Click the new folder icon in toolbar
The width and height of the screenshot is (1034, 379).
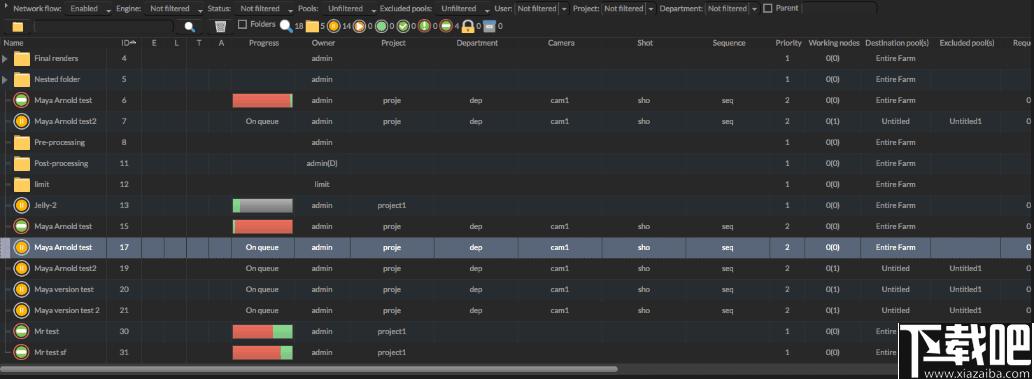pyautogui.click(x=18, y=26)
